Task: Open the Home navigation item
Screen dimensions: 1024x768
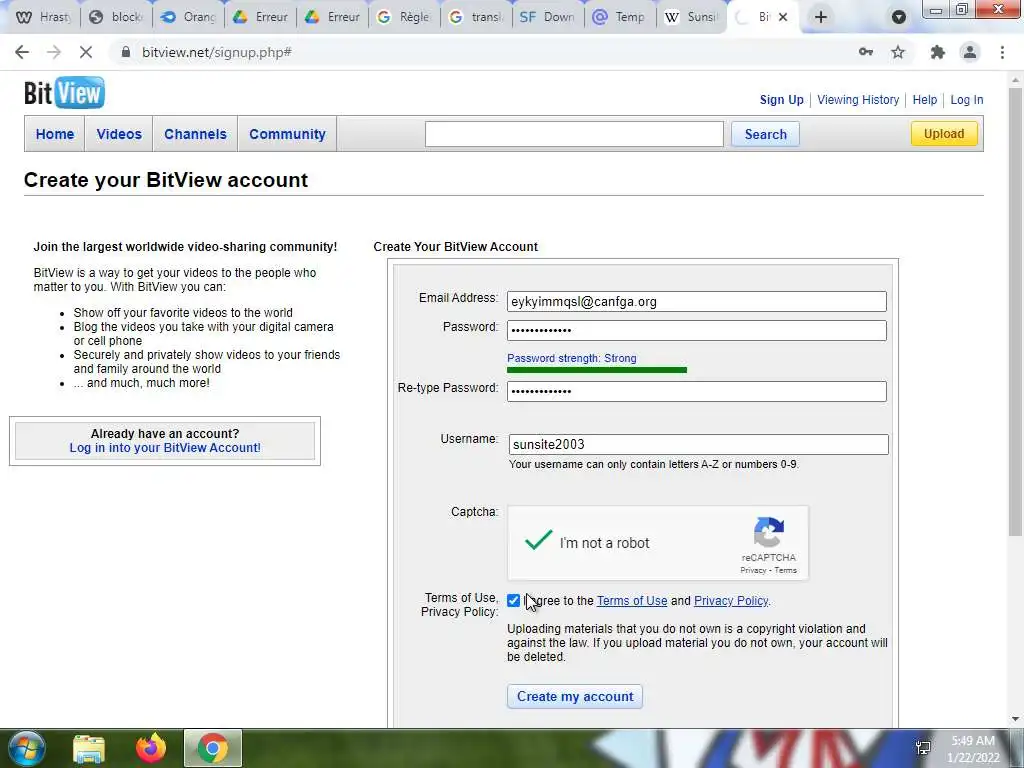Action: pyautogui.click(x=55, y=134)
